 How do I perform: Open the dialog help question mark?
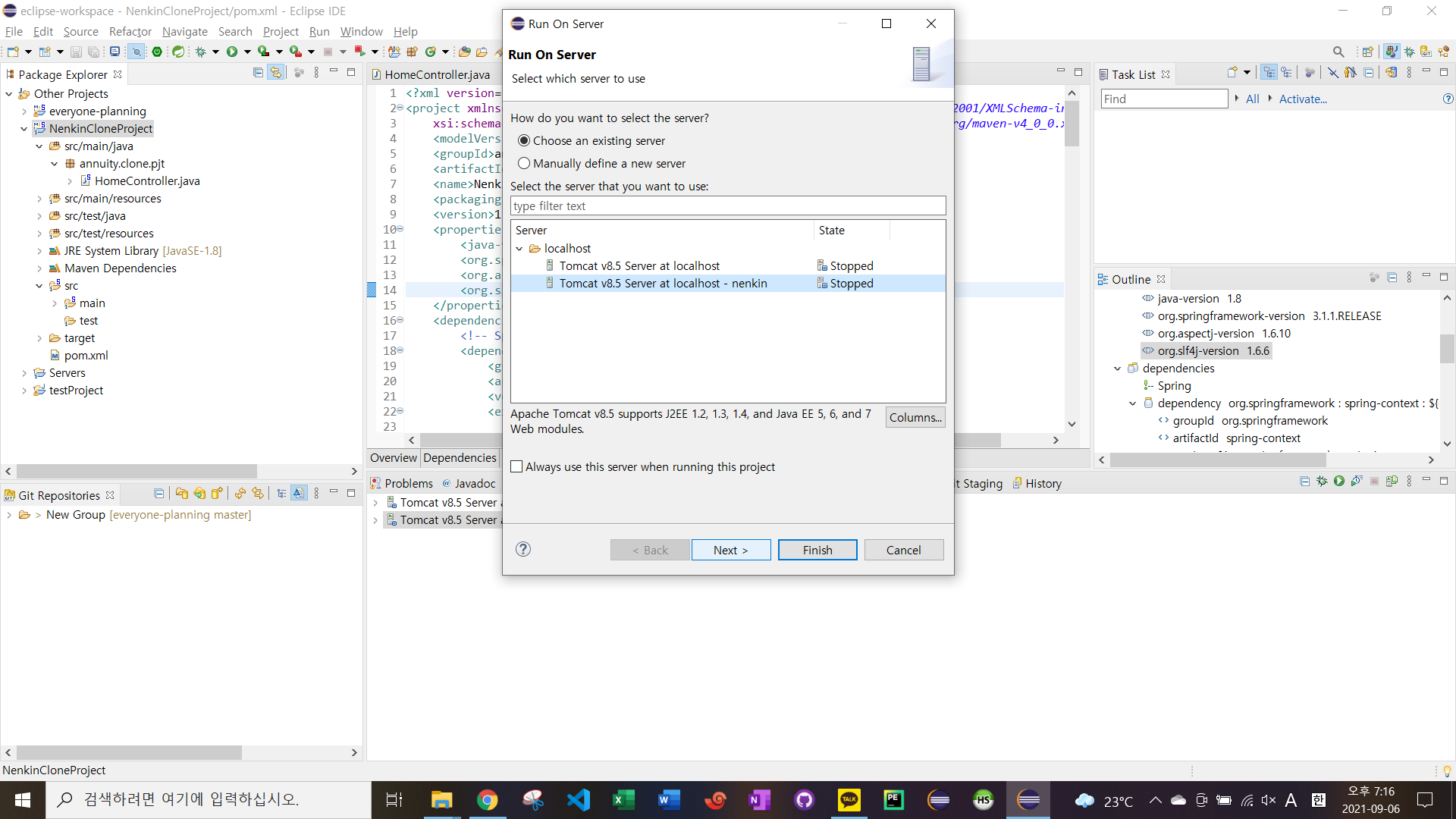[x=522, y=549]
